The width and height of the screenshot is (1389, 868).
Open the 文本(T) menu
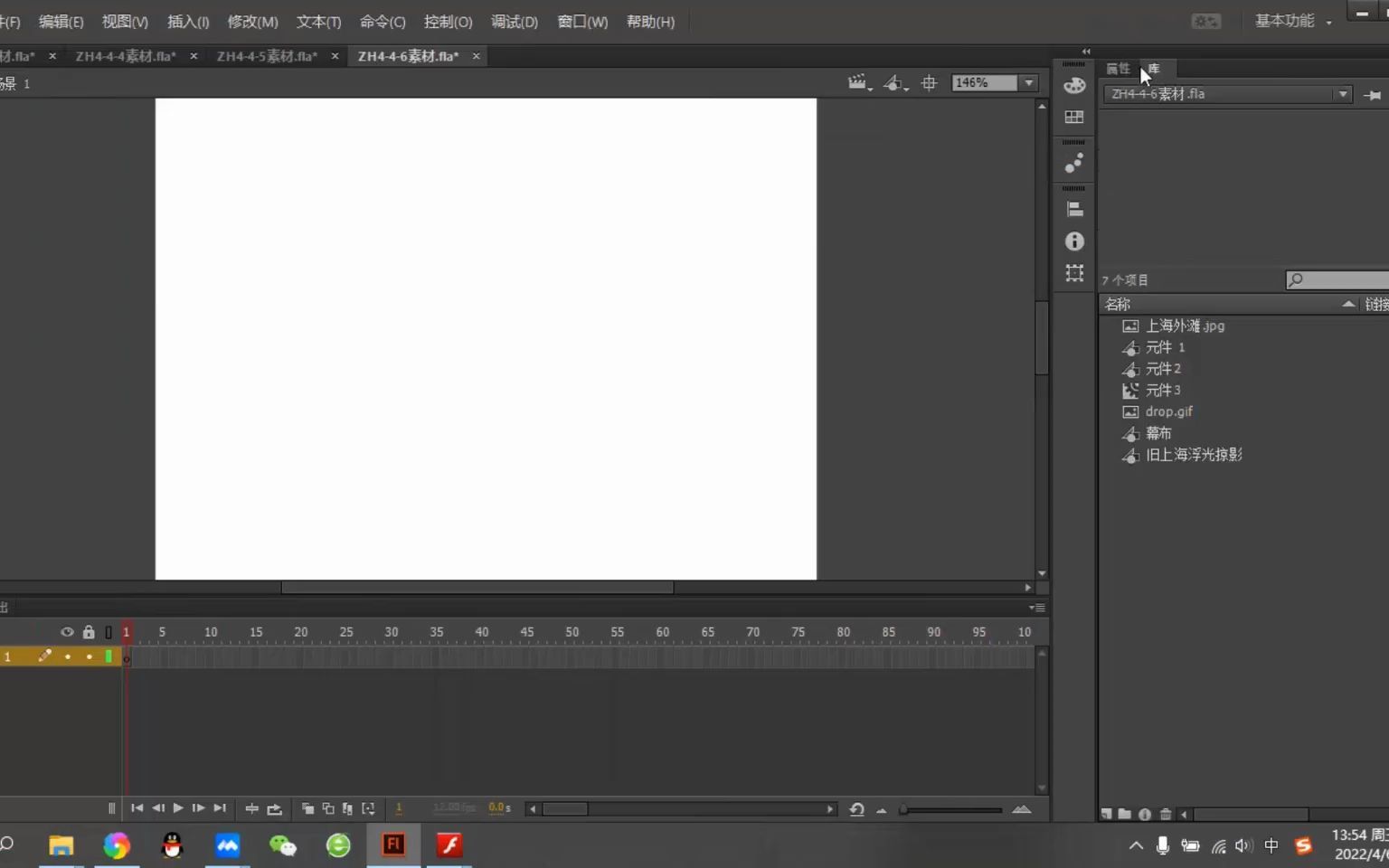[318, 22]
